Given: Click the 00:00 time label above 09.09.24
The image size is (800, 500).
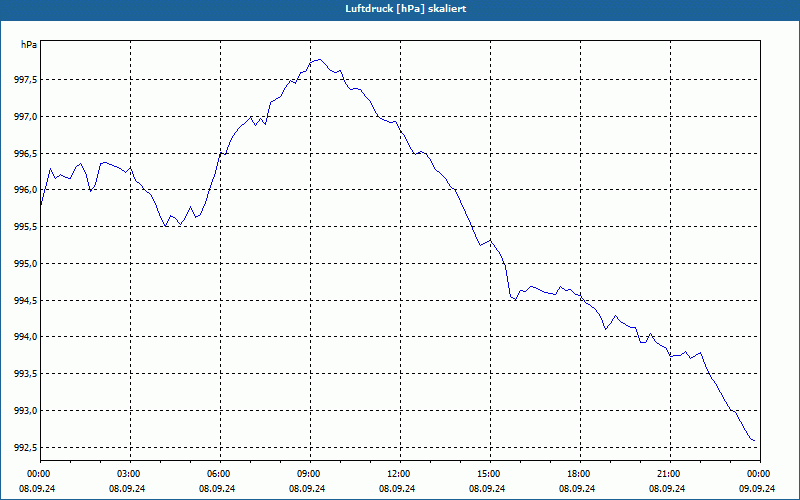Looking at the screenshot, I should (760, 474).
